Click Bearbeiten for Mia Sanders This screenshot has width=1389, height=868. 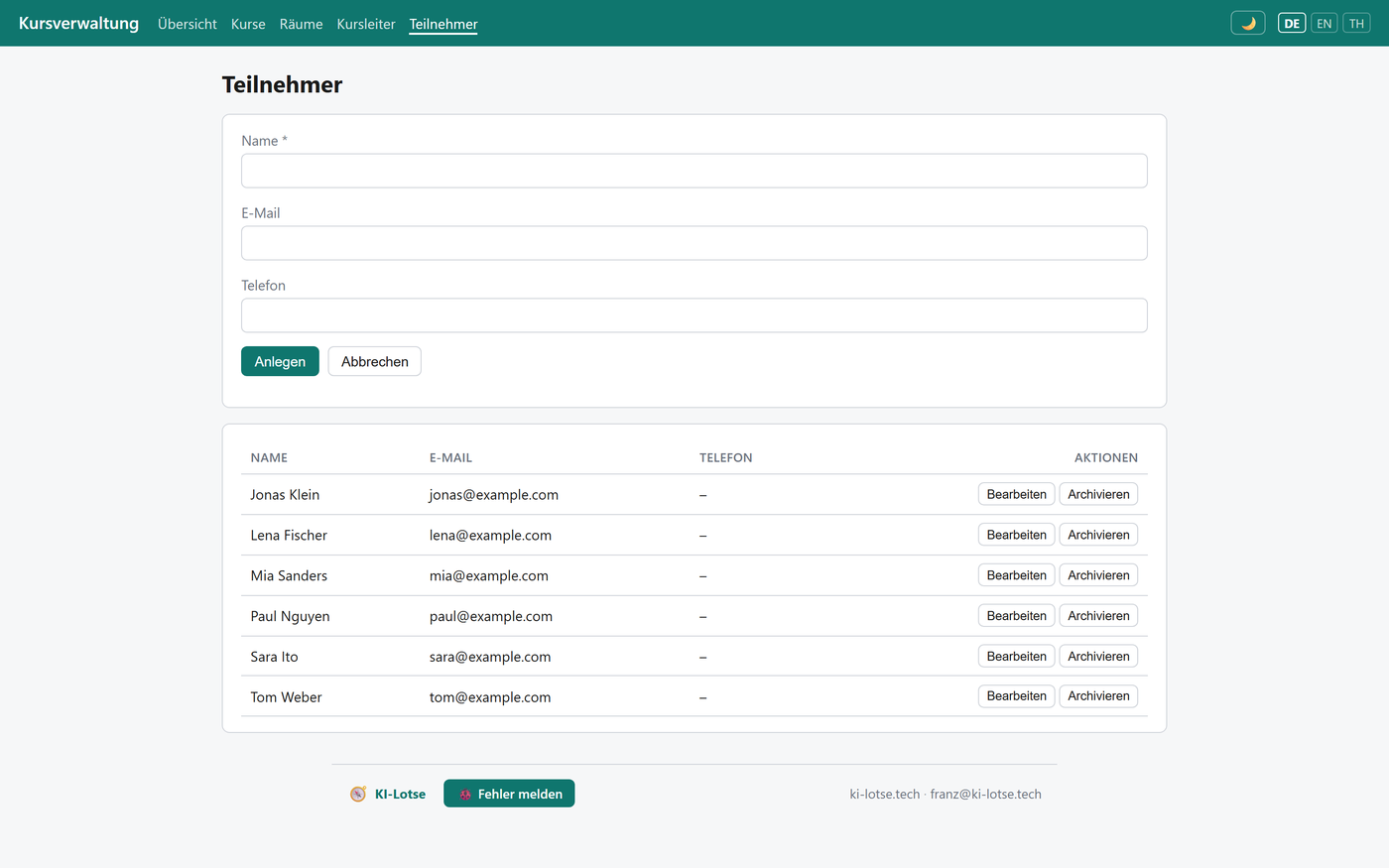pos(1016,575)
